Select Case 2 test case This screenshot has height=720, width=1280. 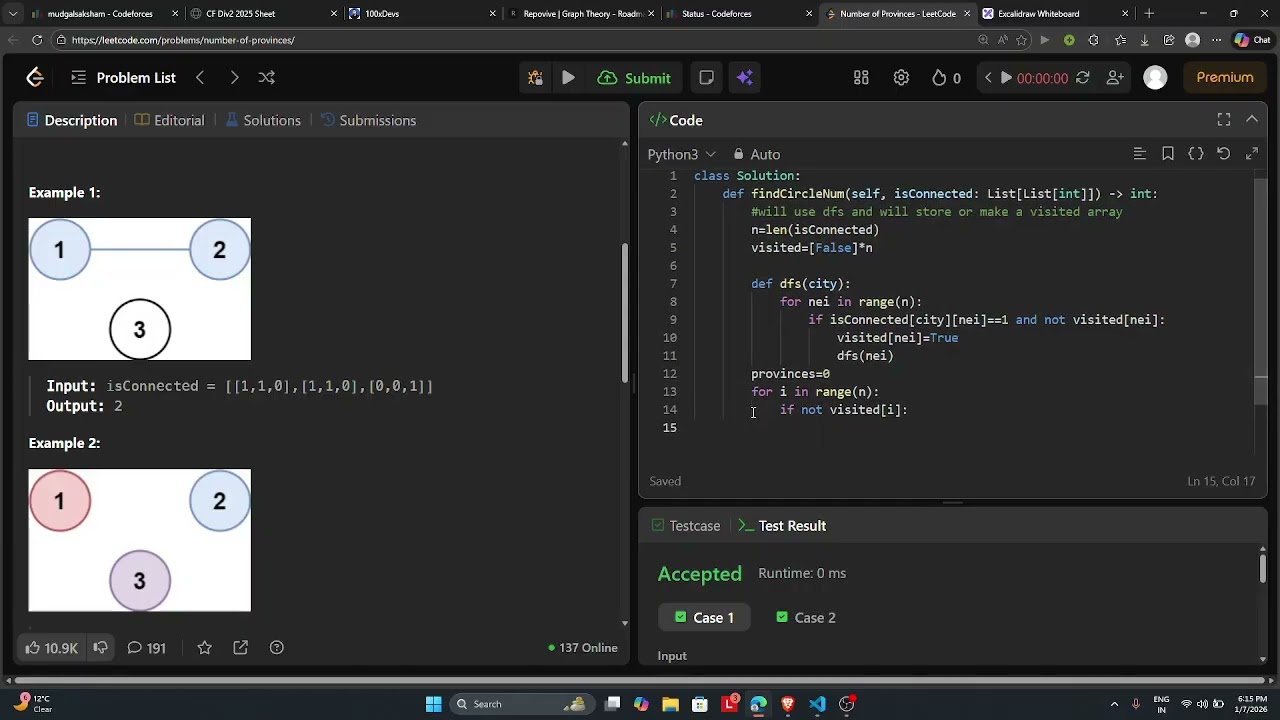[x=805, y=618]
